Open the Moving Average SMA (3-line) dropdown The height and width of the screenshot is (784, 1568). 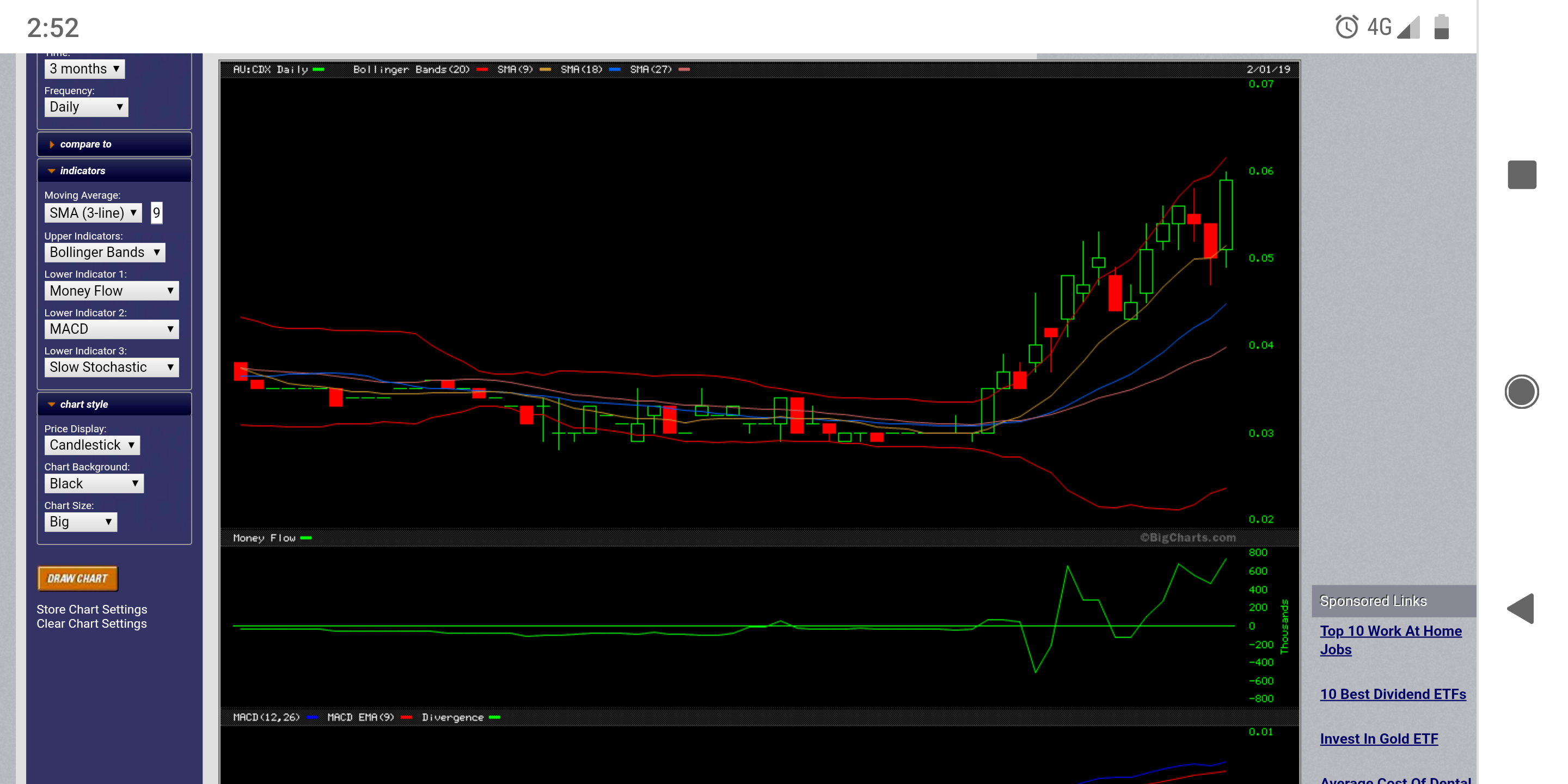93,213
